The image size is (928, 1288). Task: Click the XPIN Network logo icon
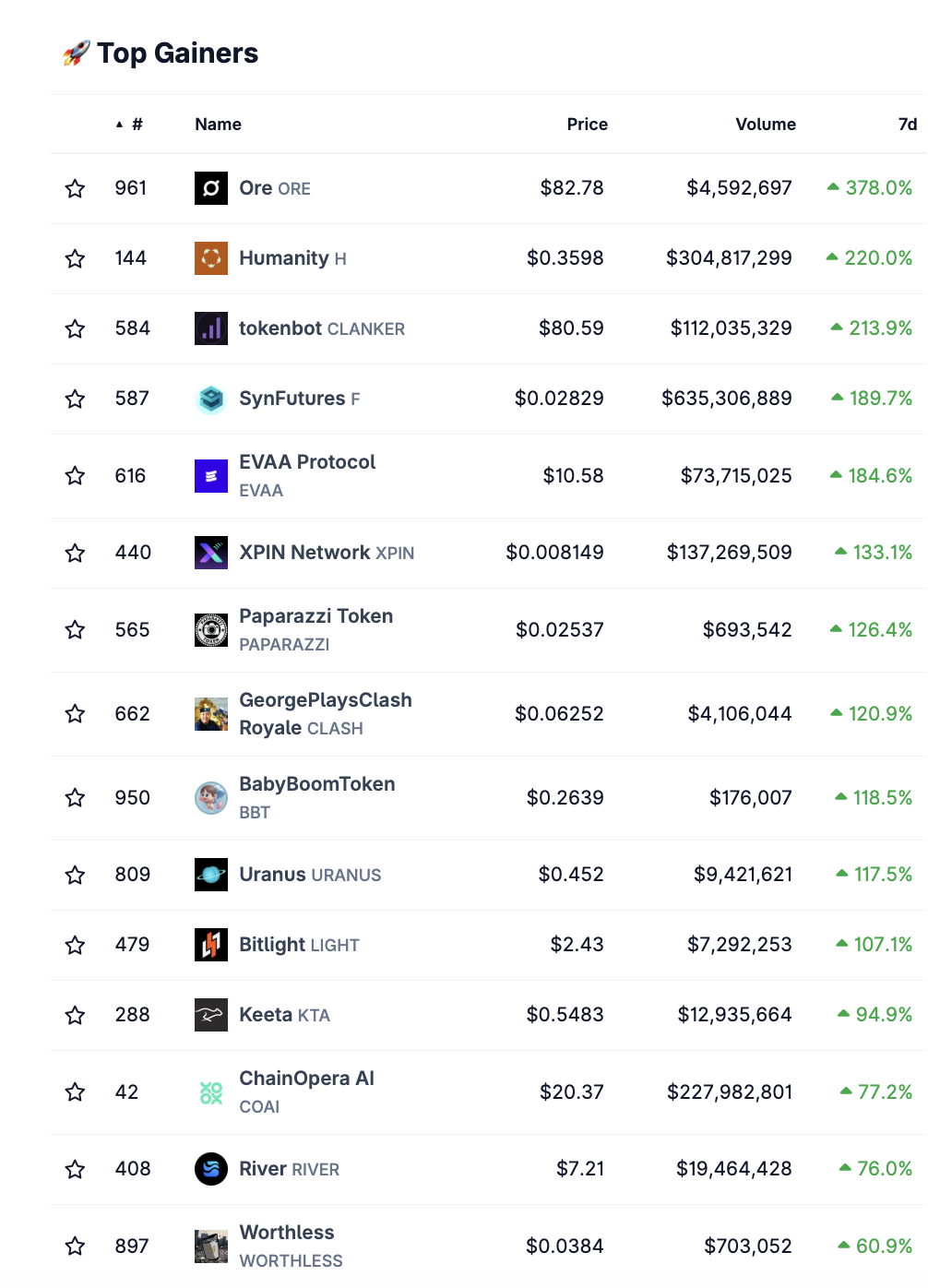[x=211, y=553]
